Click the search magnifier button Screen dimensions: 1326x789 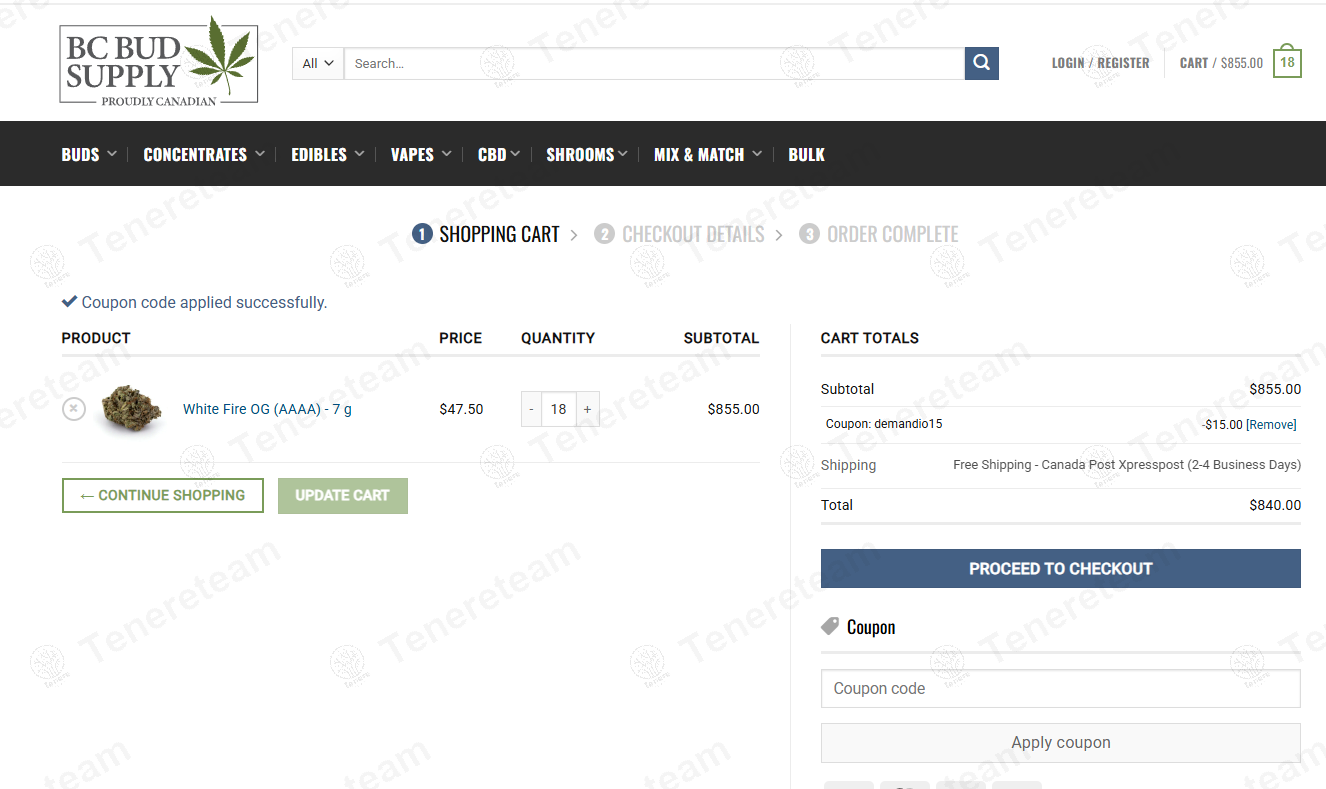tap(982, 63)
